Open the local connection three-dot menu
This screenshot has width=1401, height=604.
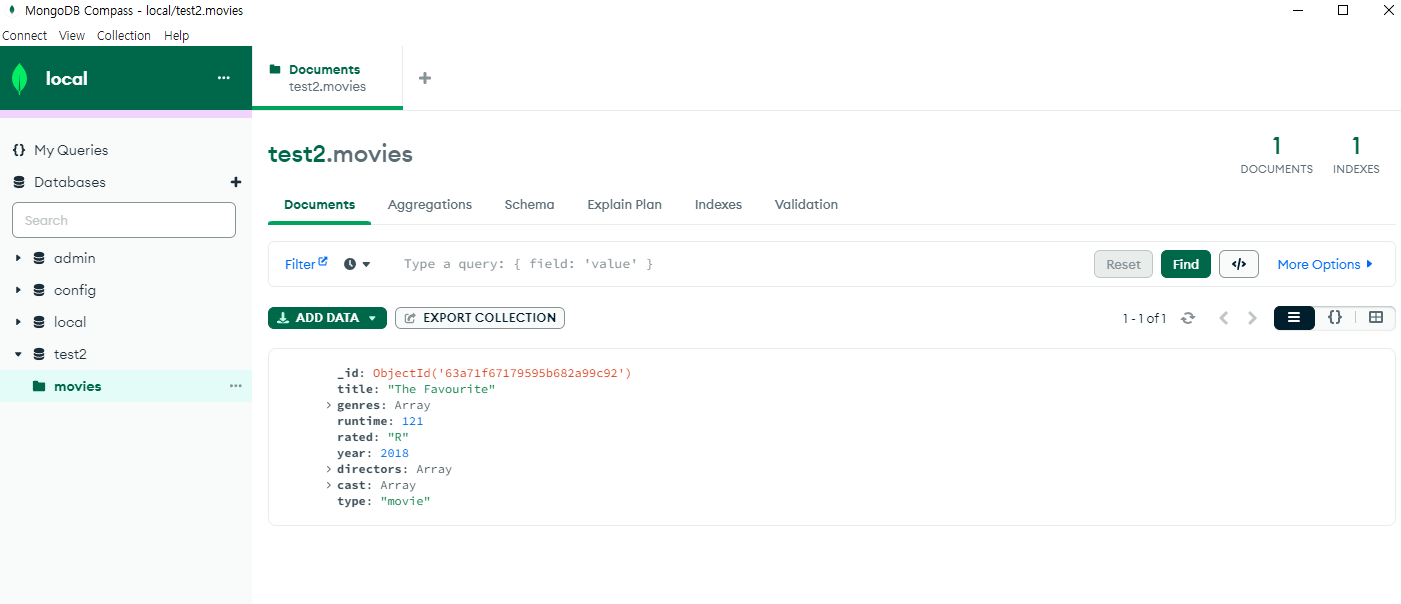point(223,78)
